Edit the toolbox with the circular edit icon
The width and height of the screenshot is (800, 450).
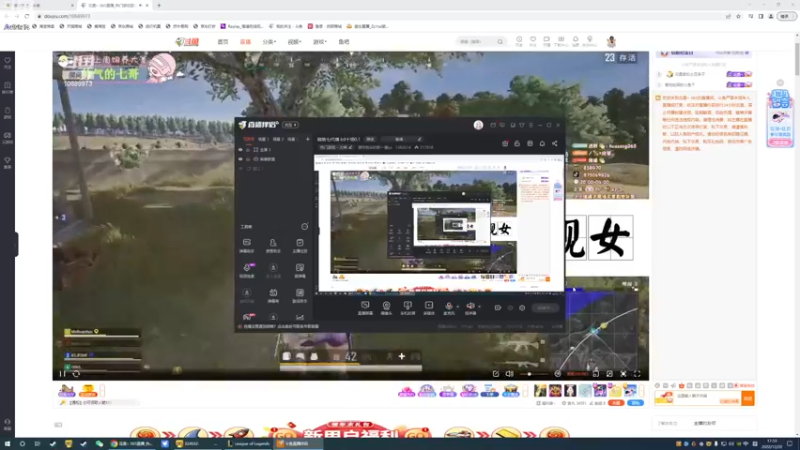pos(305,227)
